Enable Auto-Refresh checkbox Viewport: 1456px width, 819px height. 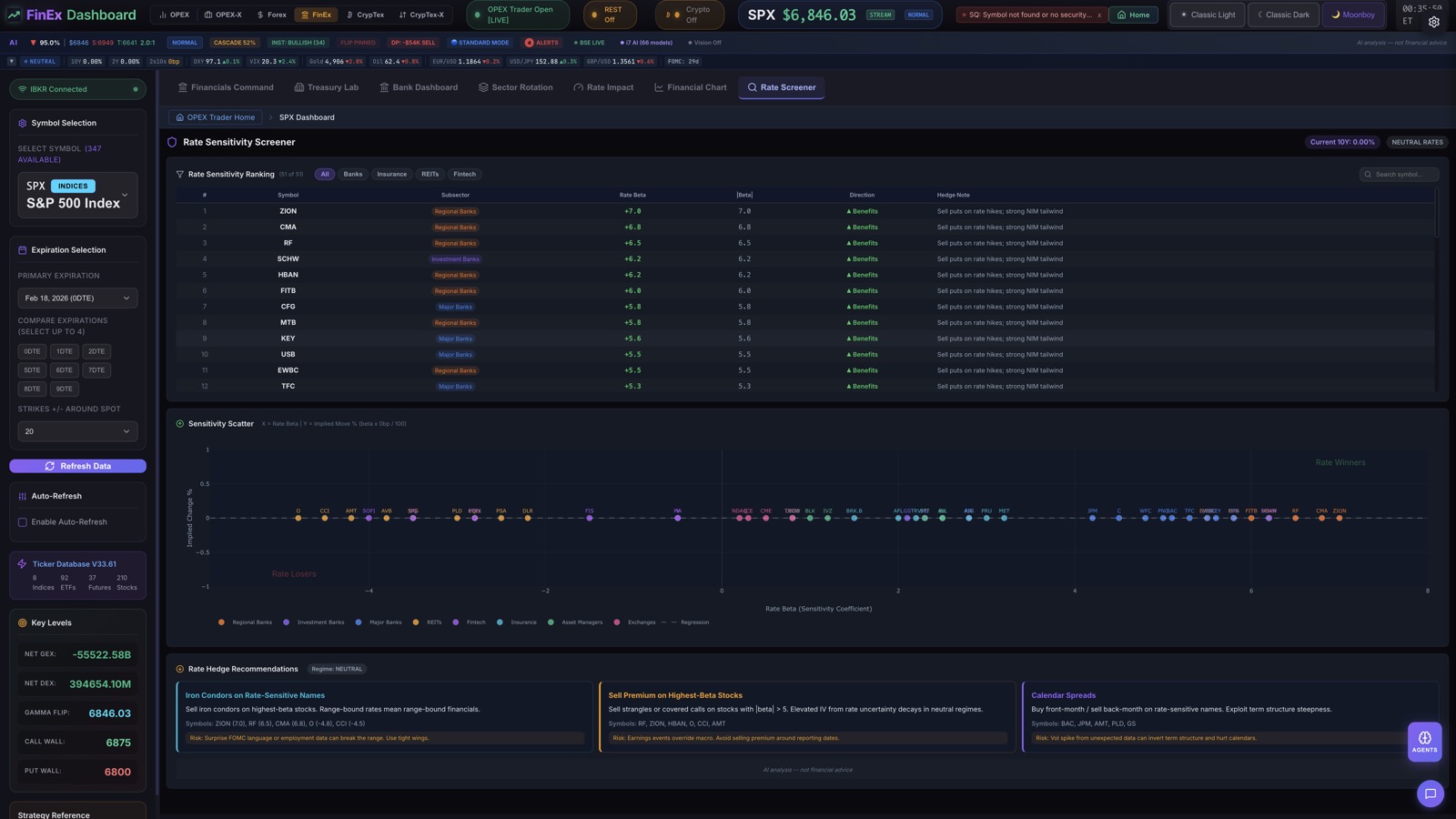22,521
